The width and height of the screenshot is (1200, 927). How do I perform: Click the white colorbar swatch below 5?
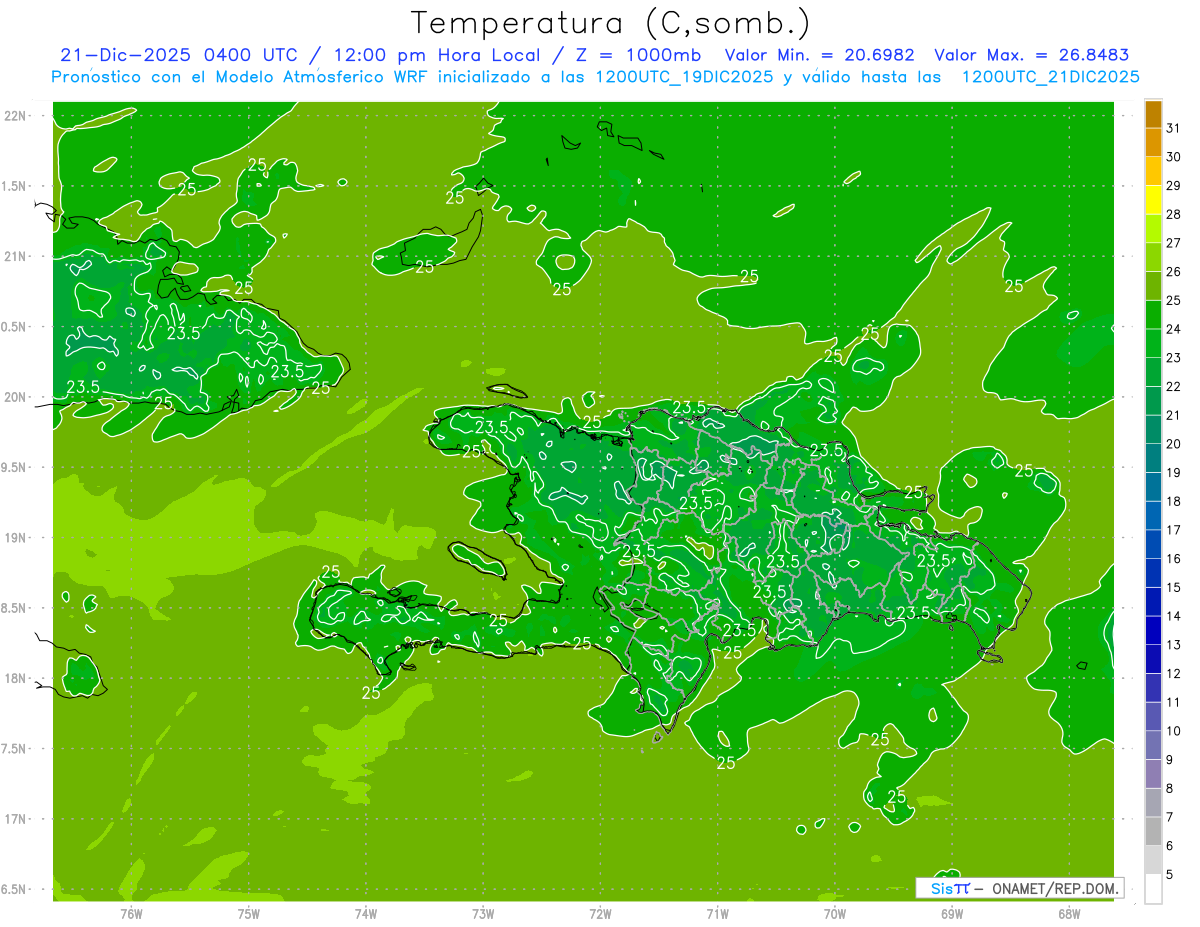[1153, 889]
